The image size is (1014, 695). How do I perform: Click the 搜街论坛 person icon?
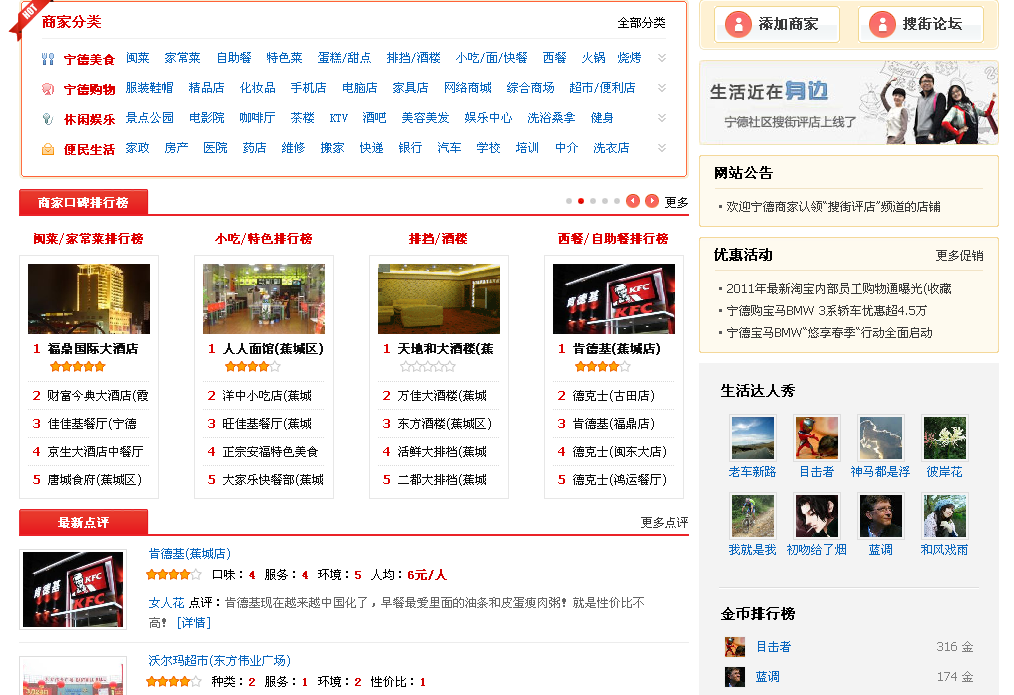pos(882,25)
